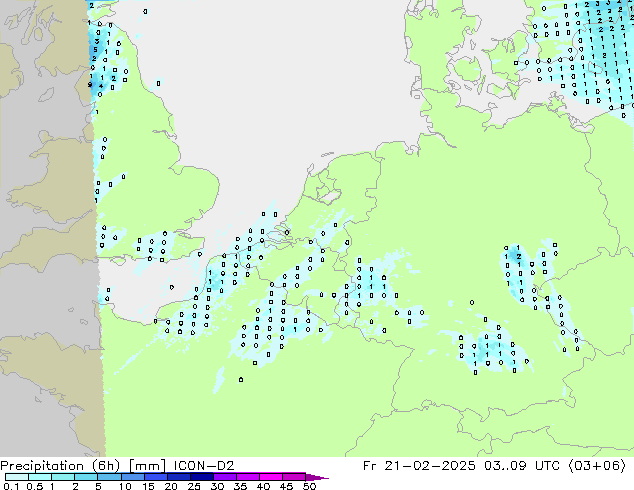Image resolution: width=634 pixels, height=490 pixels.
Task: Click the '50' legend scale label
Action: tap(309, 486)
